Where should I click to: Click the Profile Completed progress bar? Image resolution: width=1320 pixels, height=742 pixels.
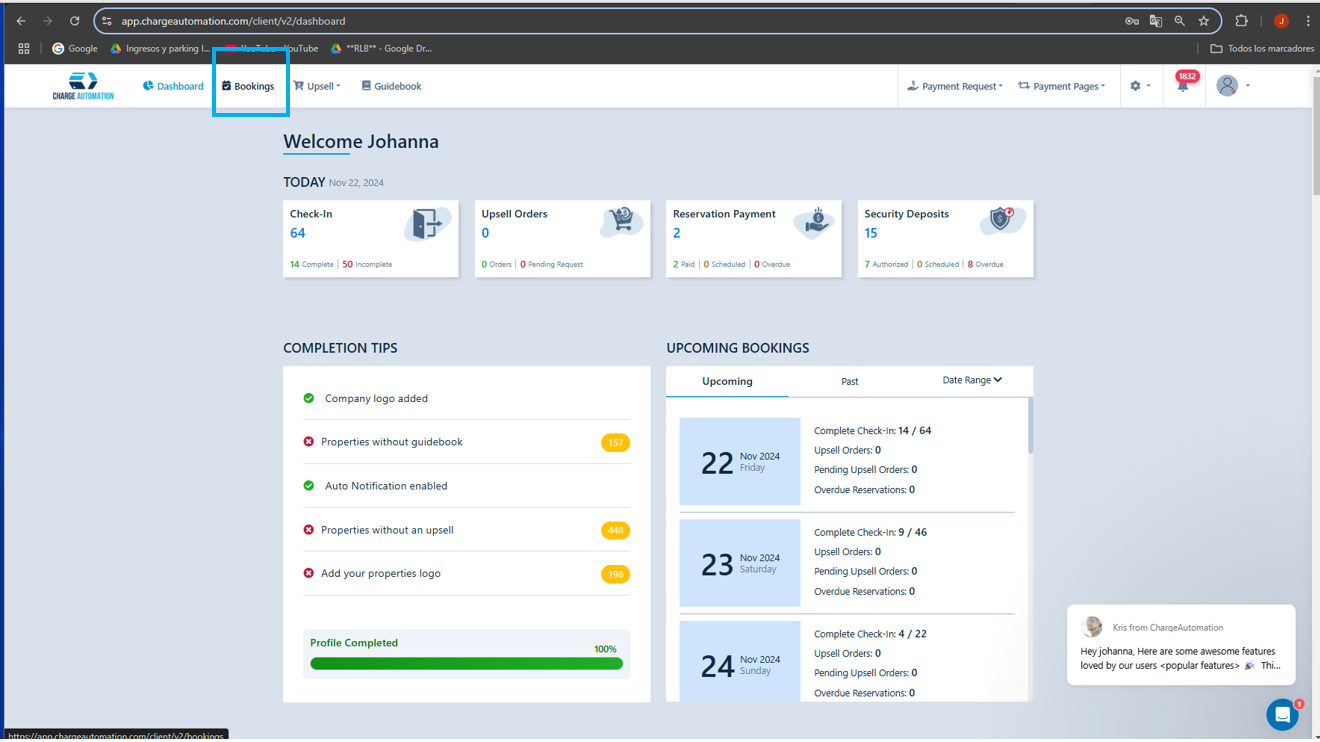[466, 663]
